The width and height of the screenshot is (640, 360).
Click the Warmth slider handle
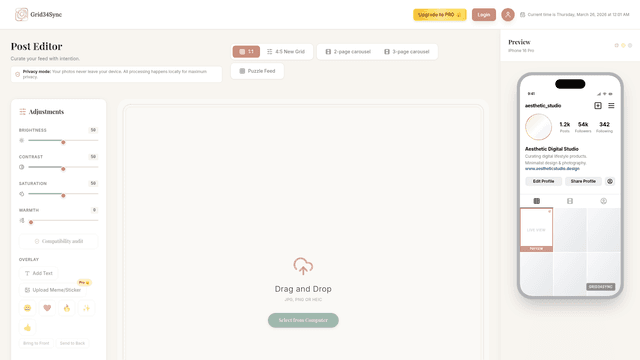click(31, 222)
